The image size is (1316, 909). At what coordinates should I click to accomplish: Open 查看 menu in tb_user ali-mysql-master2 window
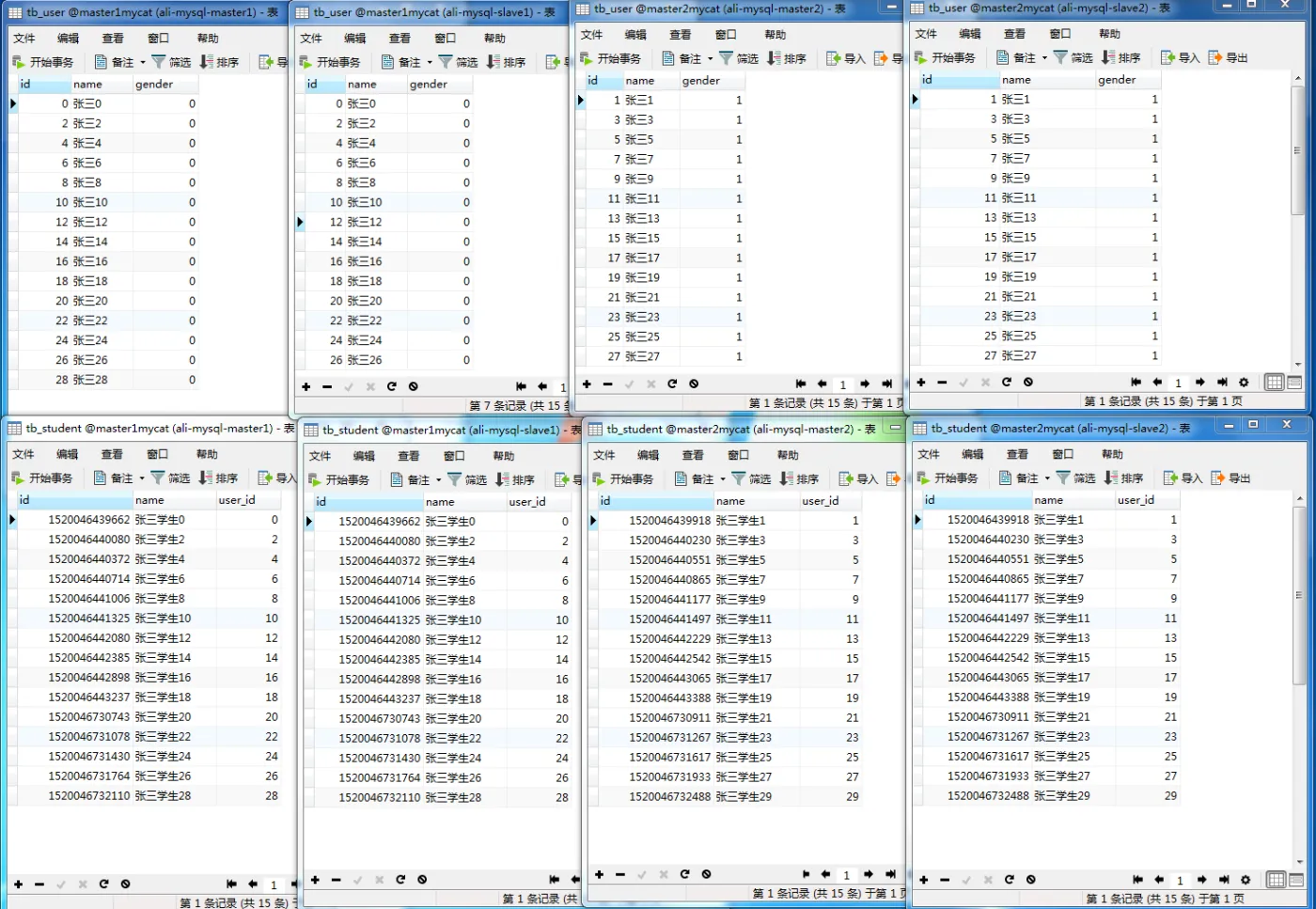[681, 35]
